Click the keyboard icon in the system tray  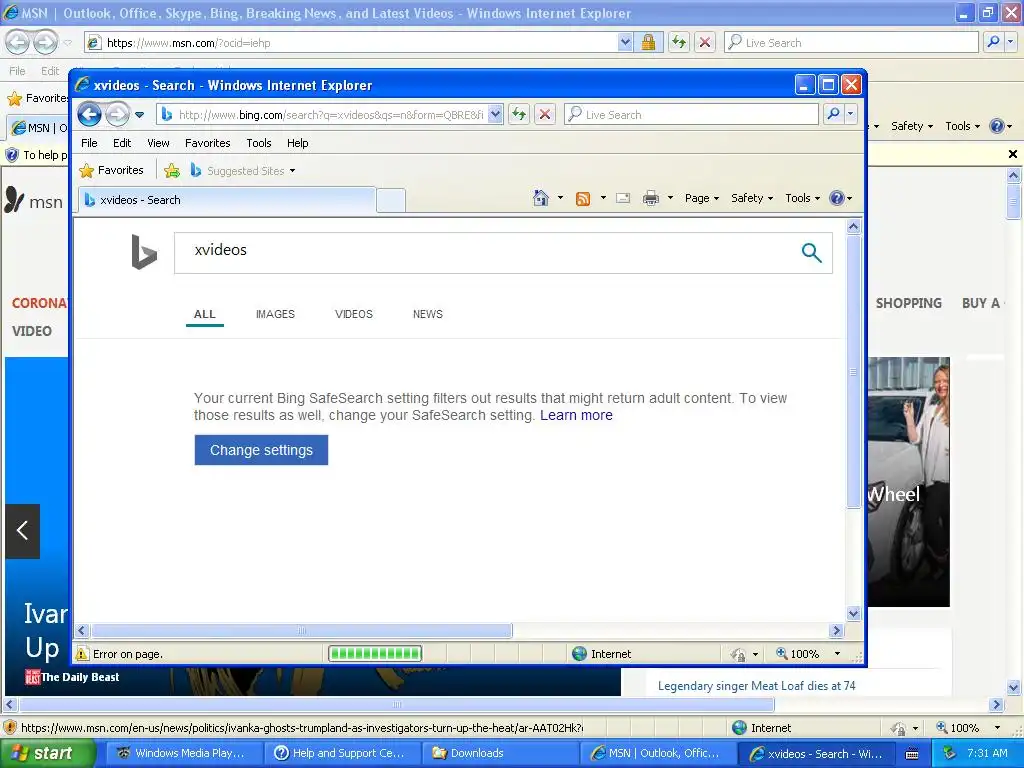coord(912,754)
